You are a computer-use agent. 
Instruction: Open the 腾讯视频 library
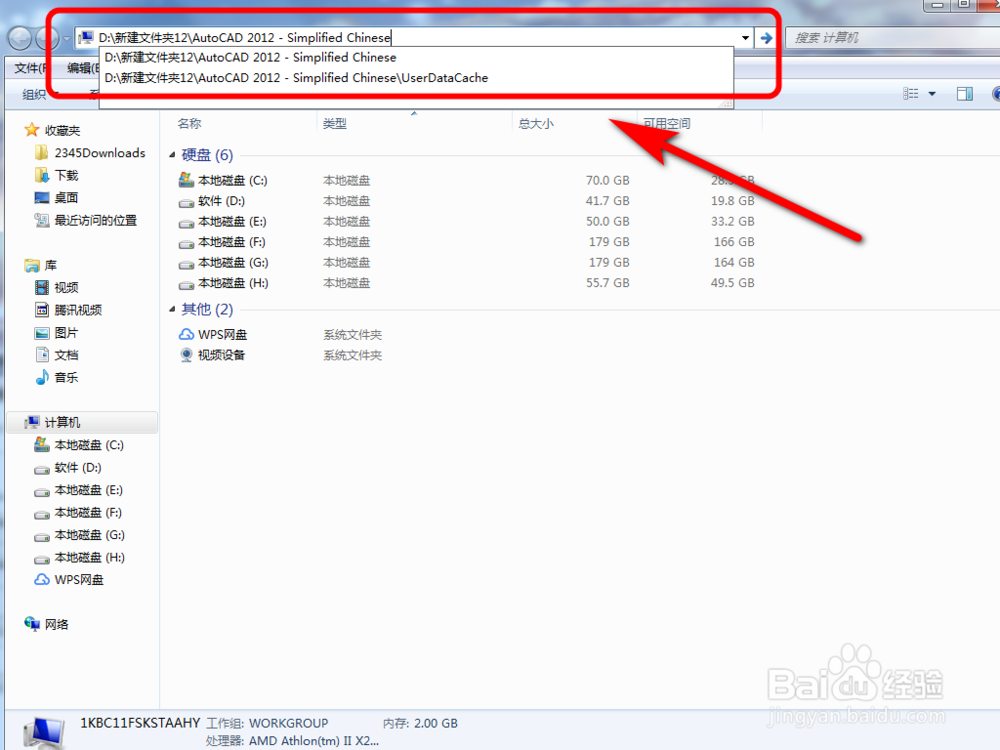[x=77, y=310]
